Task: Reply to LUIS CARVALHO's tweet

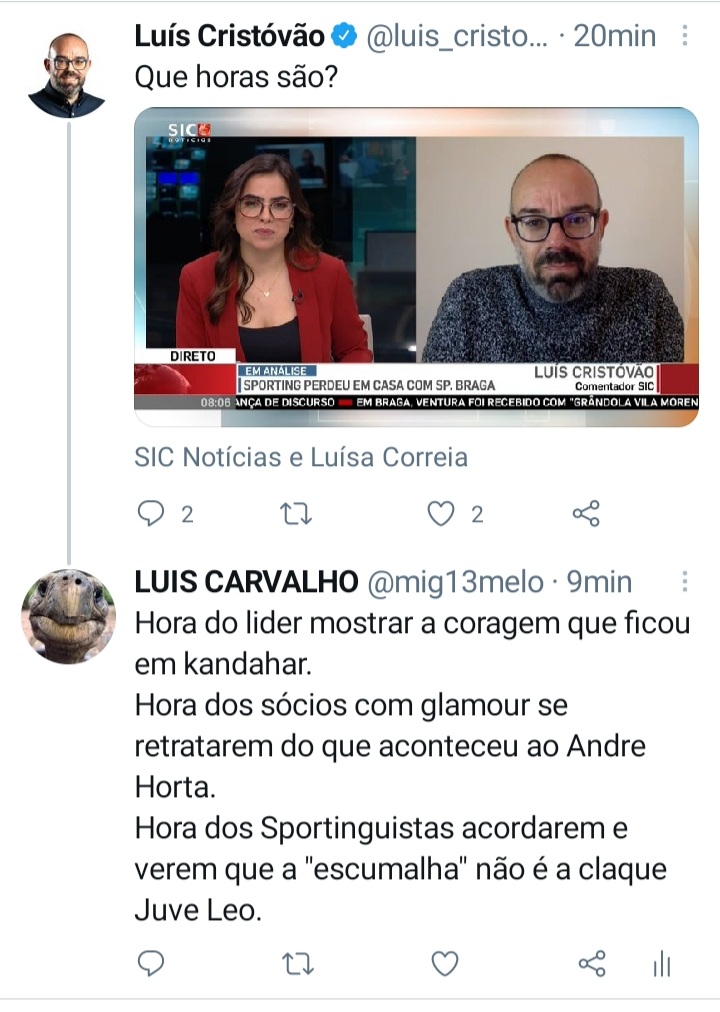Action: point(151,964)
